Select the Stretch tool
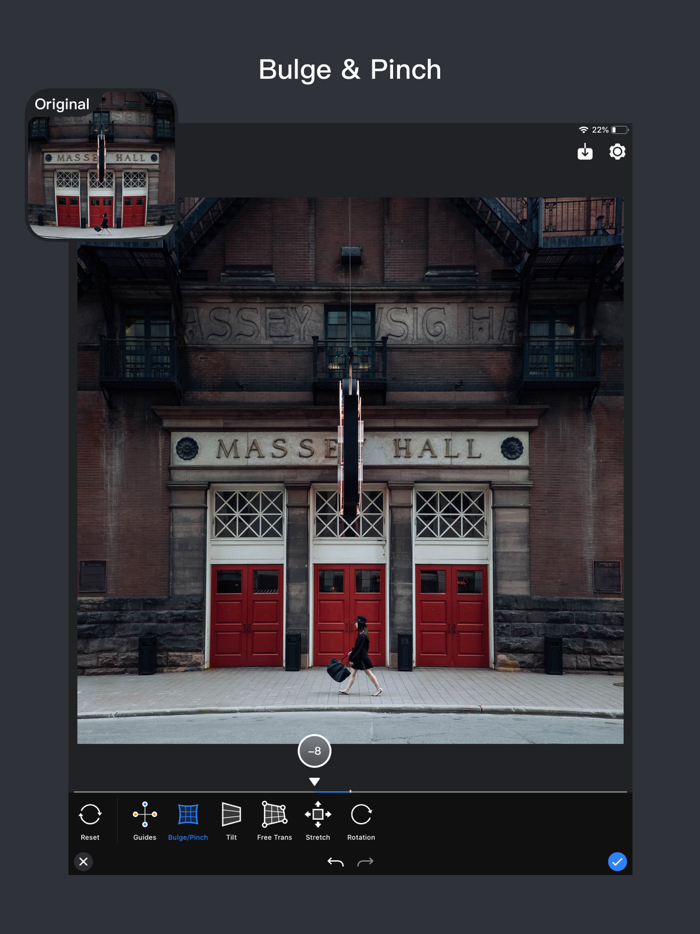The width and height of the screenshot is (700, 934). point(318,821)
